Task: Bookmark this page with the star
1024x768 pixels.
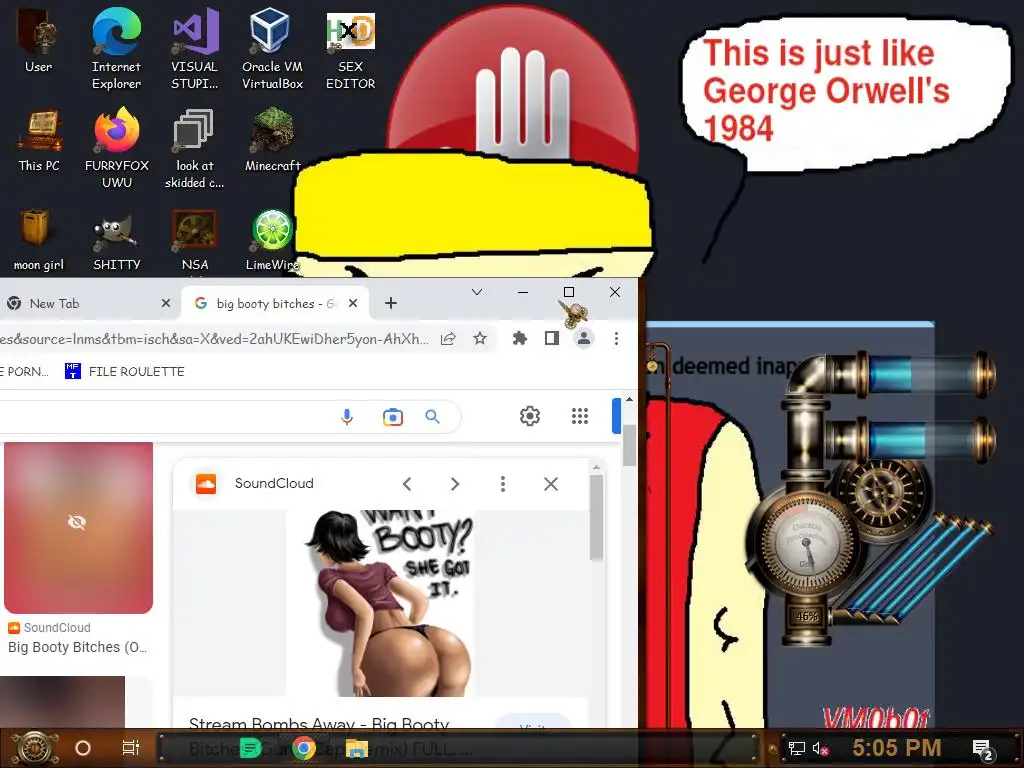Action: pyautogui.click(x=480, y=339)
